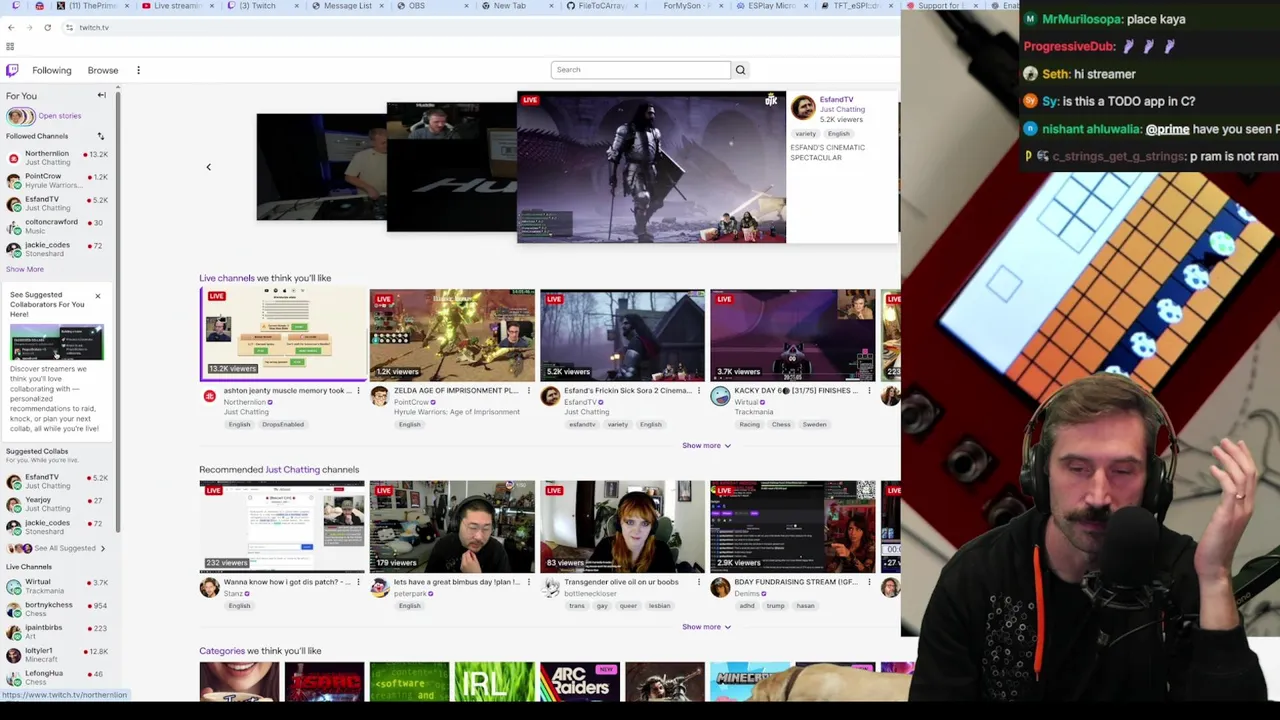Collapse the For You sidebar
Viewport: 1280px width, 720px height.
click(x=101, y=95)
